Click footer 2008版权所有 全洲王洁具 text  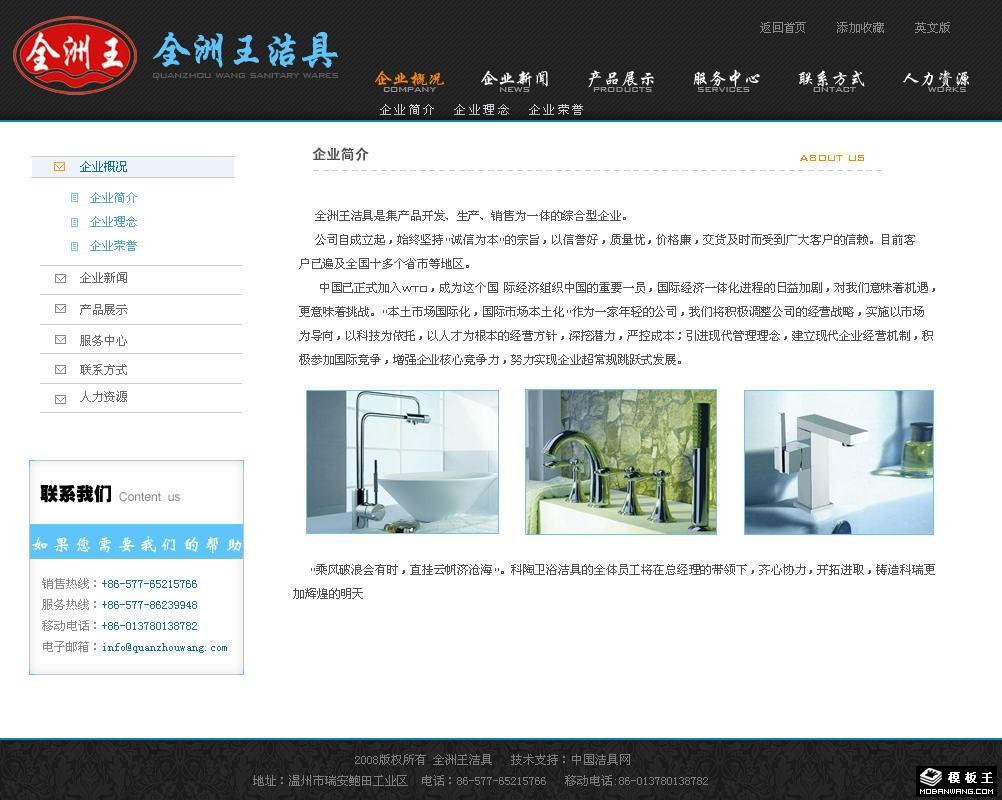423,760
